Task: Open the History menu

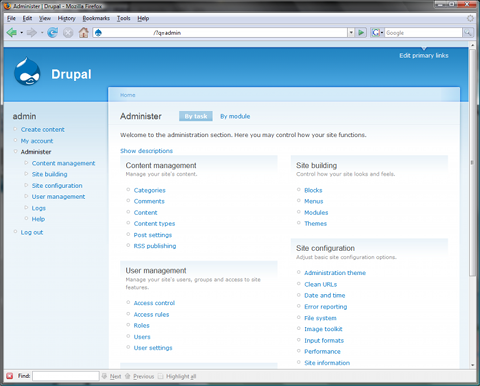Action: pos(67,18)
